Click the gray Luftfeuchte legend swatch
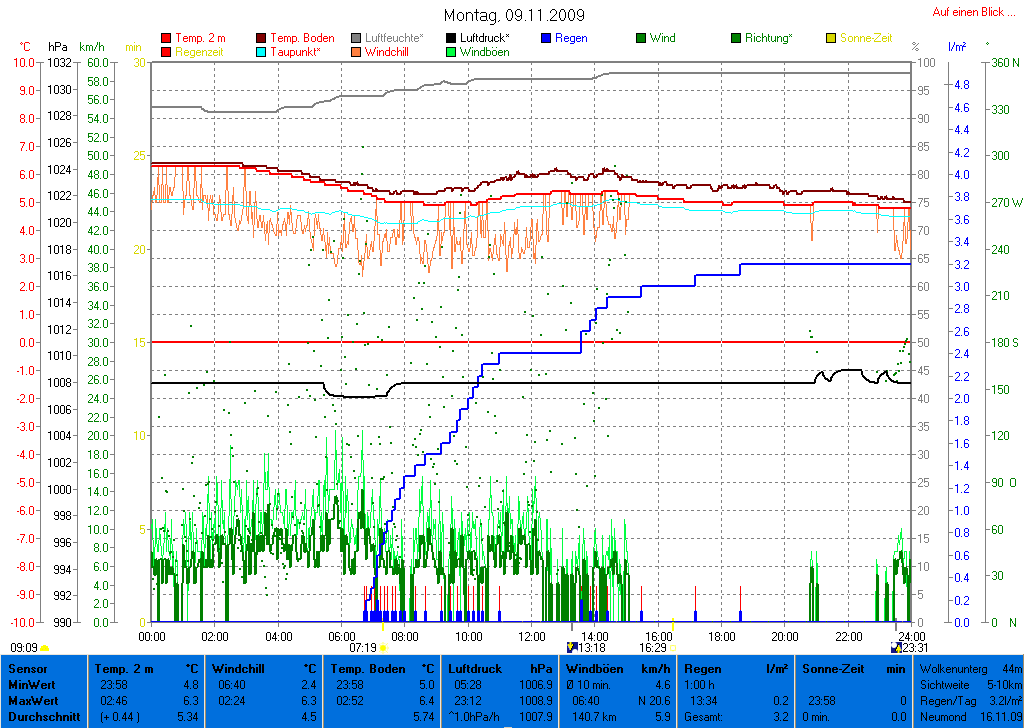The height and width of the screenshot is (728, 1024). pos(357,38)
